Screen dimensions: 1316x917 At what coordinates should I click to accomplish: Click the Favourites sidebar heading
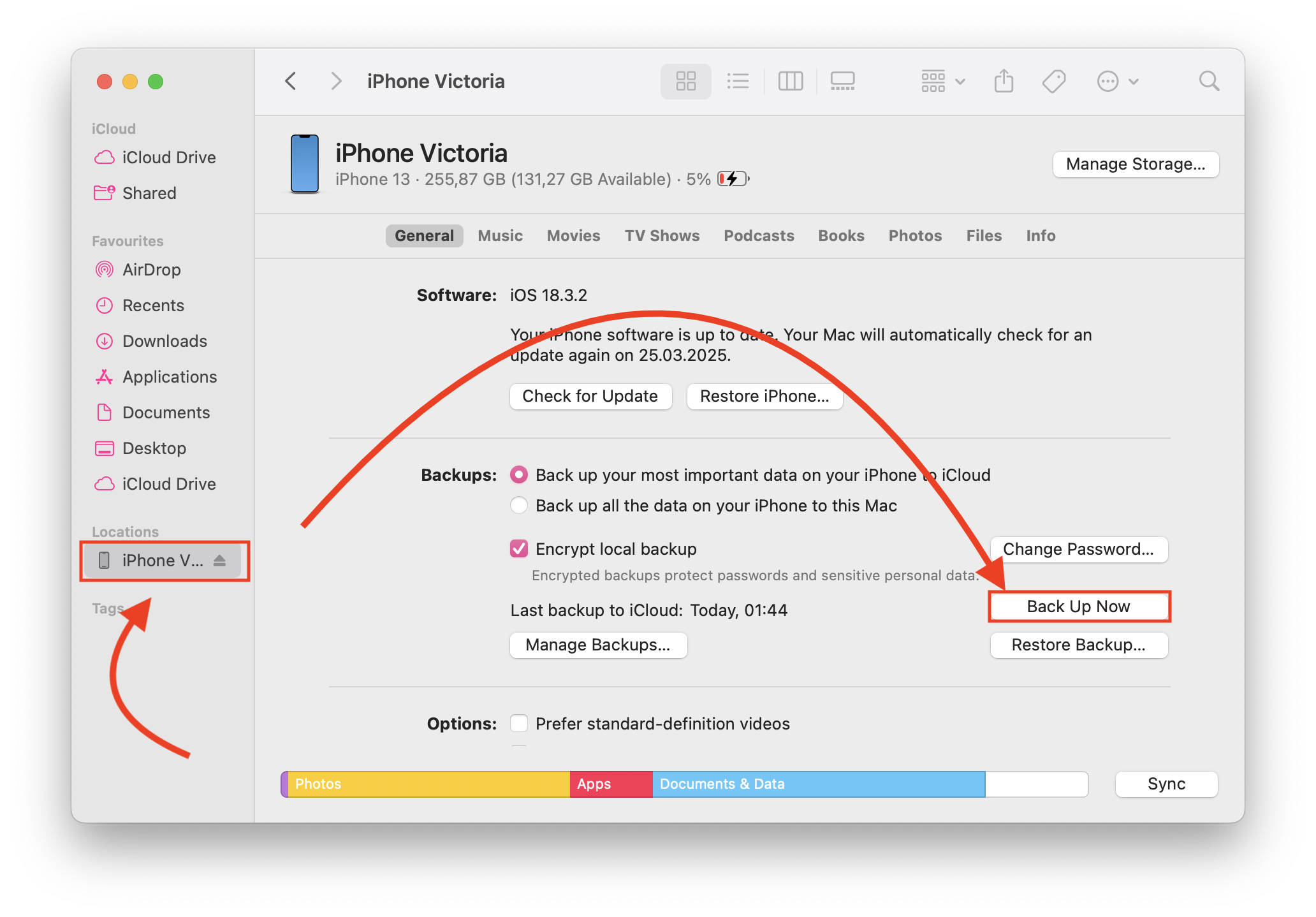128,241
